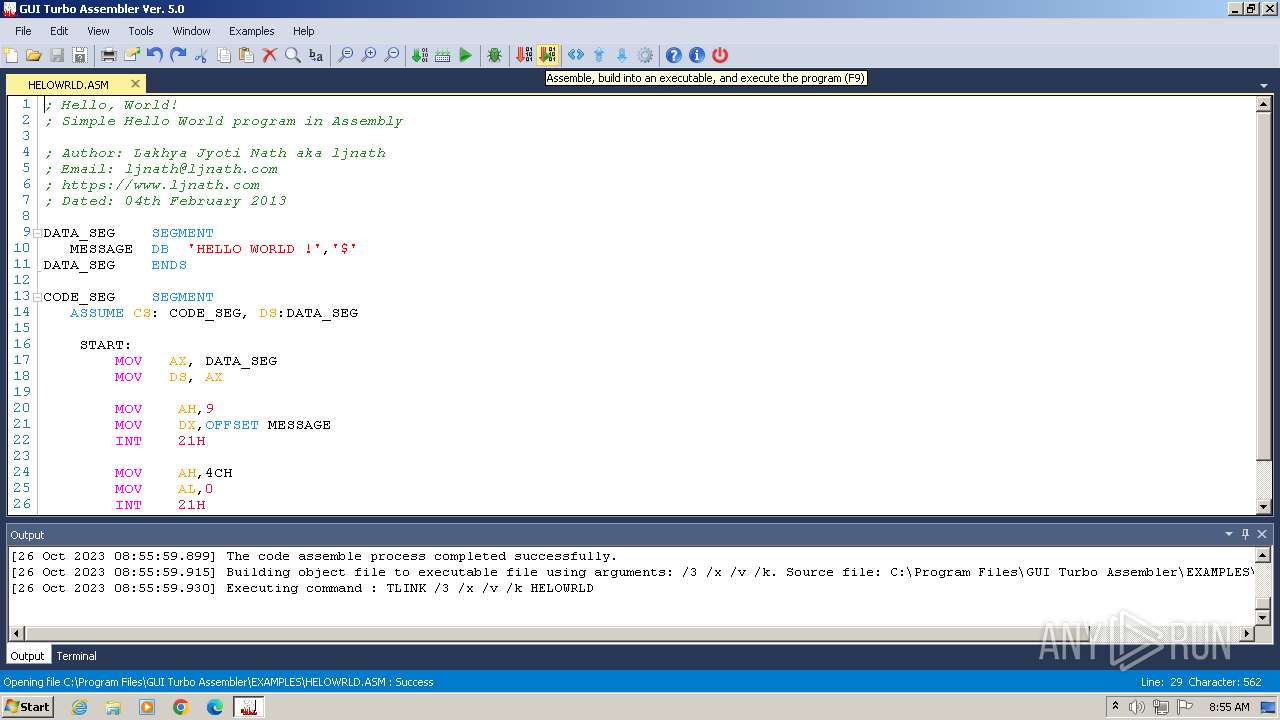Click the blue code brackets icon
1280x720 pixels.
click(x=576, y=55)
